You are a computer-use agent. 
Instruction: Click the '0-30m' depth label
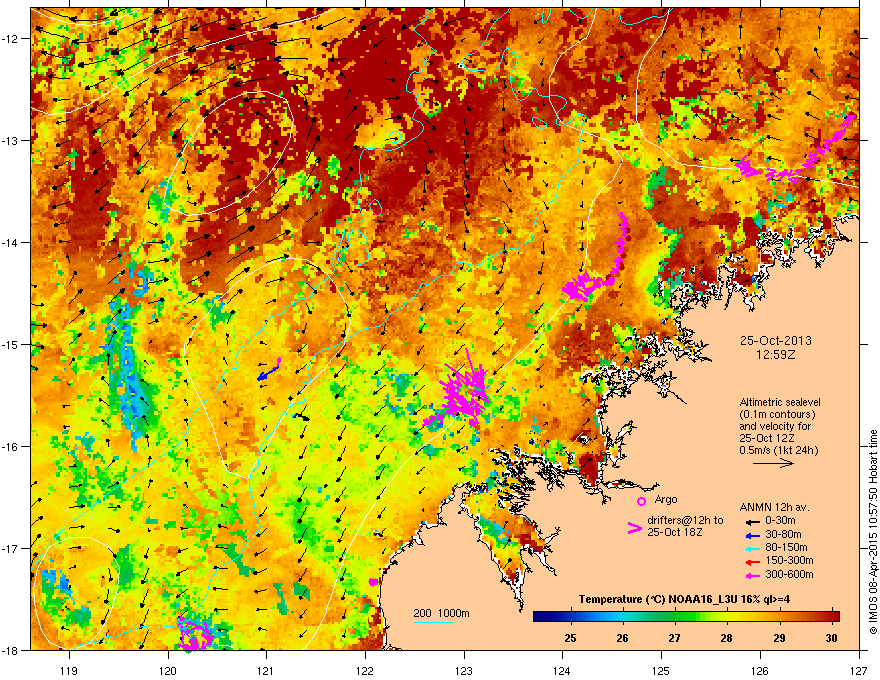[780, 521]
